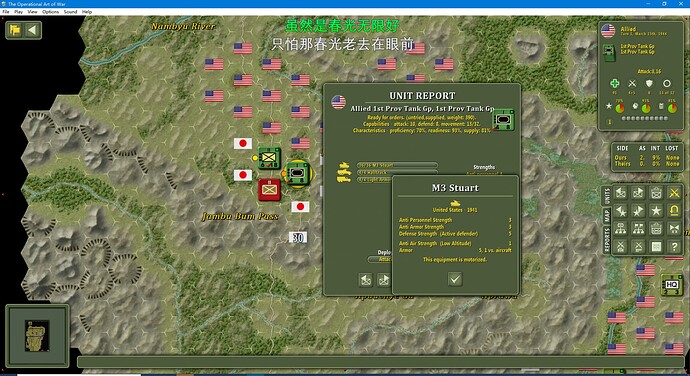Click the plain star icon in Units panel
Screen dimensions: 690x376
click(x=656, y=211)
